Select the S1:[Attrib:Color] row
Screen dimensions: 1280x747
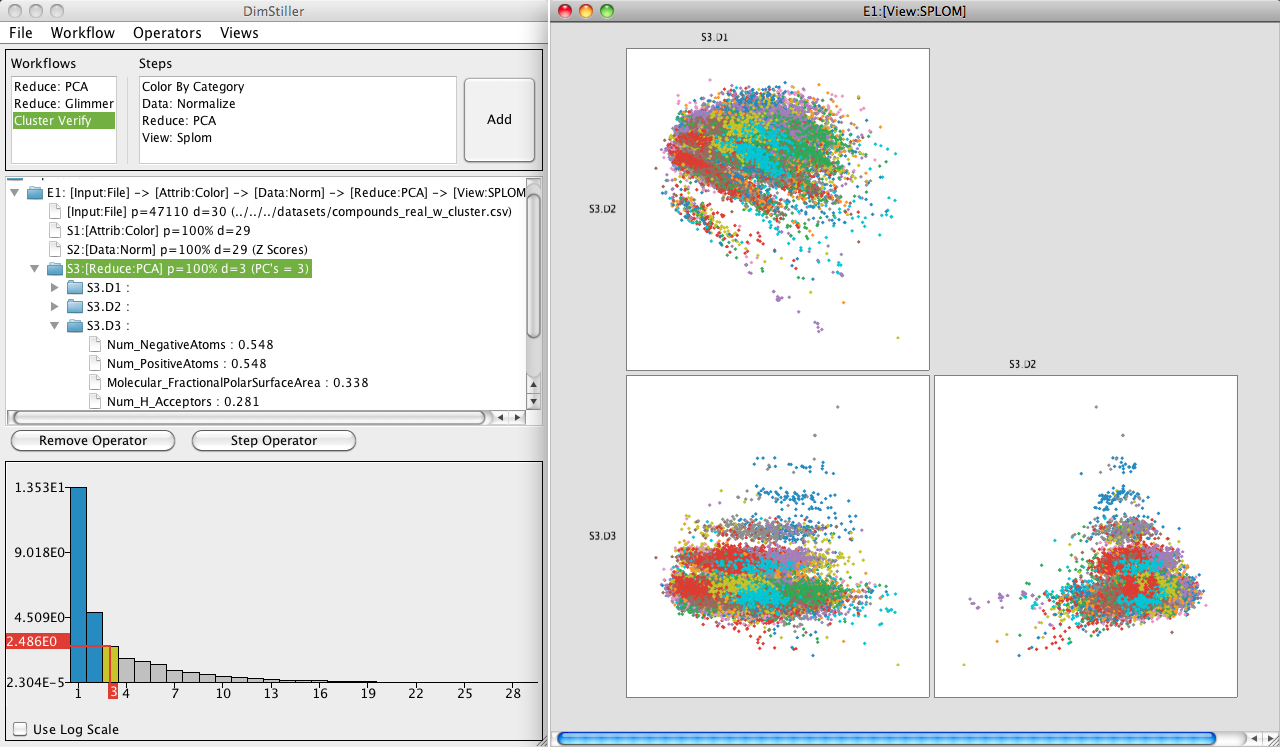[x=158, y=230]
